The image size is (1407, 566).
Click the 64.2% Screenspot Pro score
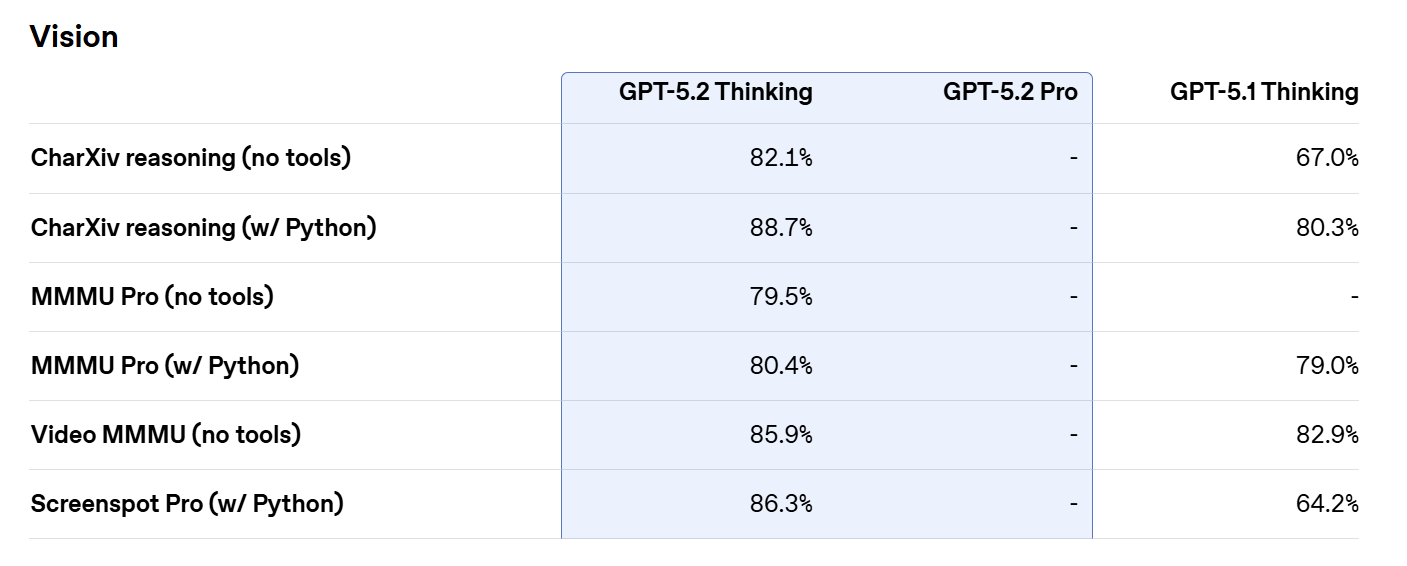point(1327,504)
